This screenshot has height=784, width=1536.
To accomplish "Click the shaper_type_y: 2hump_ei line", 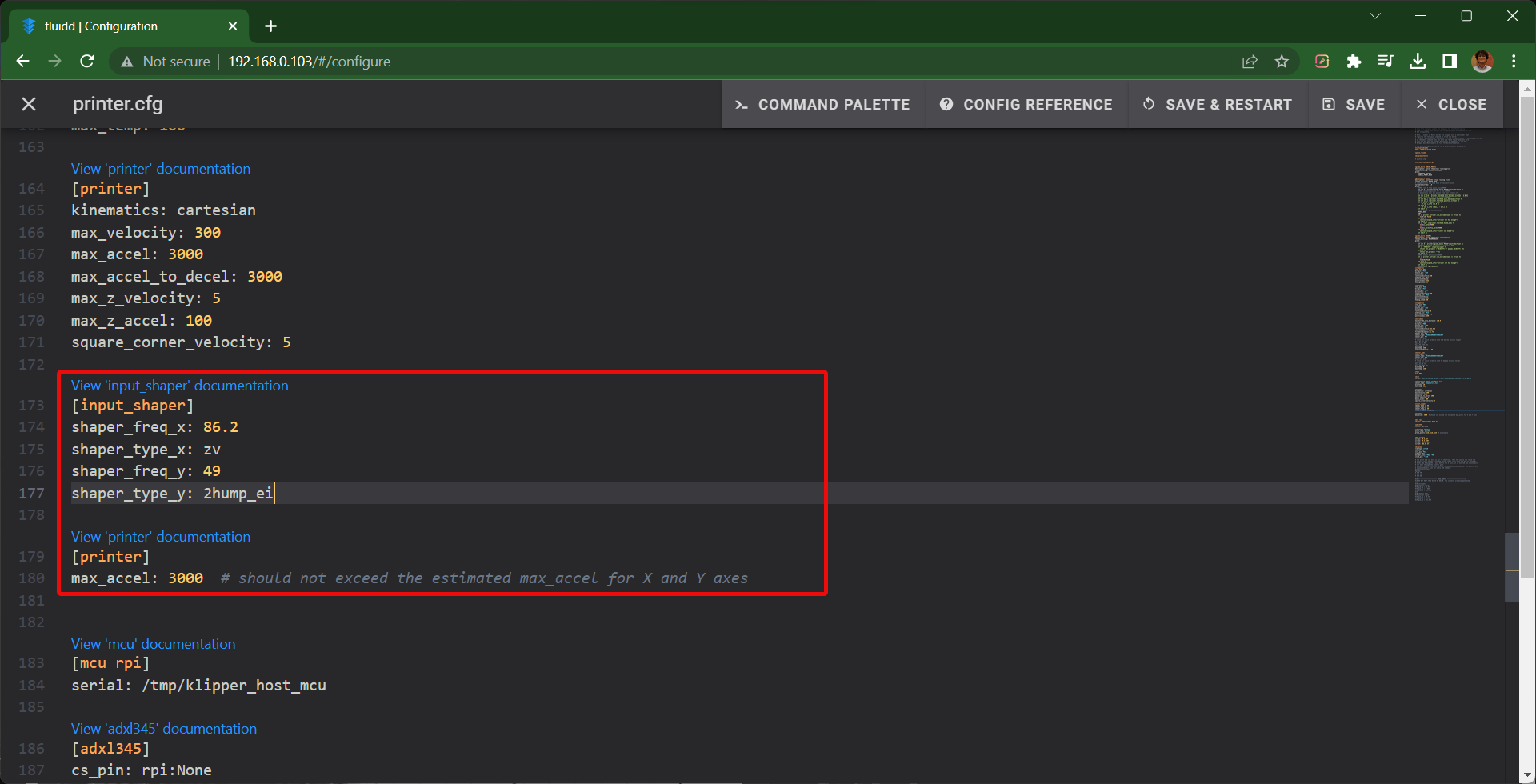I will click(x=172, y=494).
